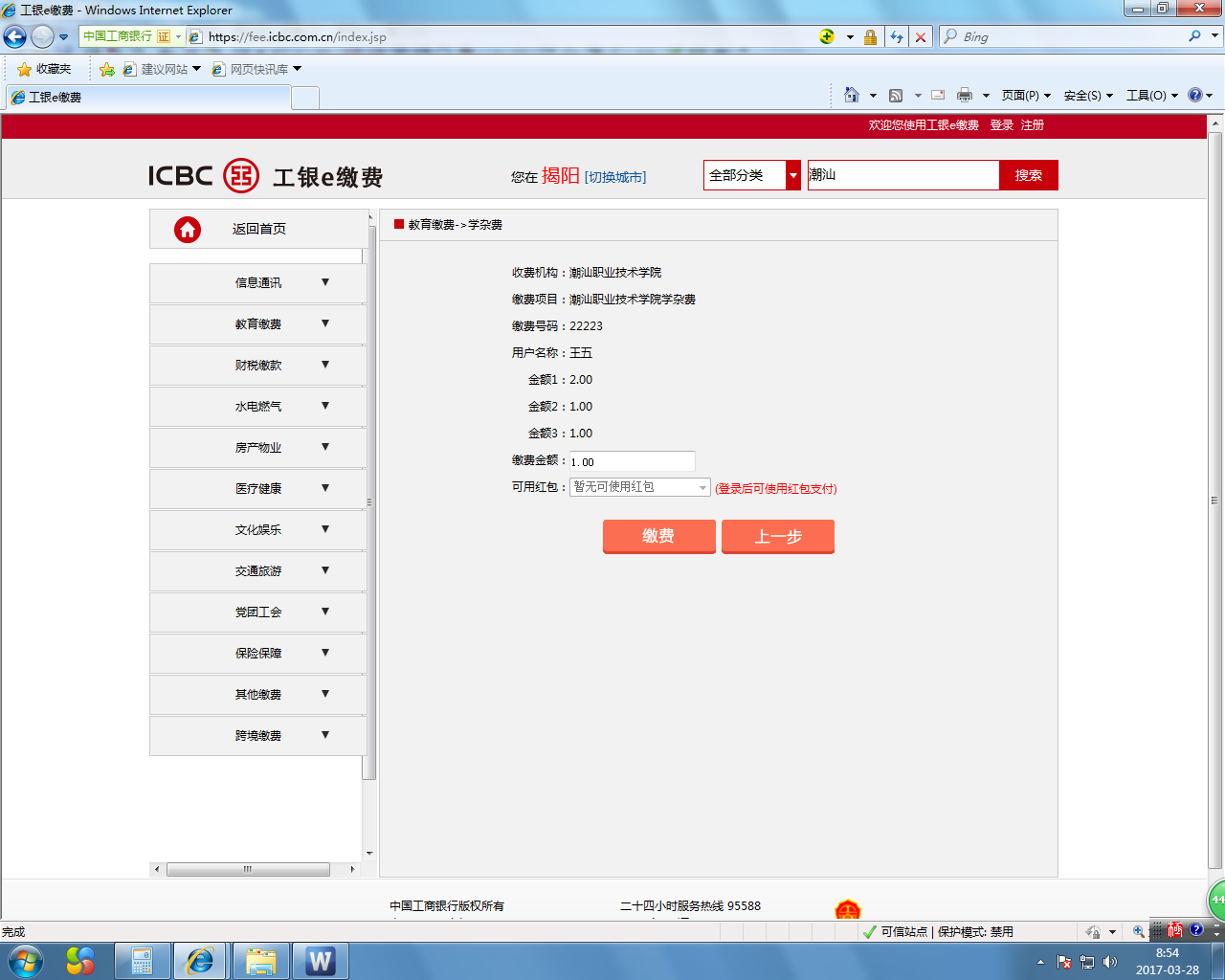This screenshot has width=1225, height=980.
Task: Open the 建议网站 favorites bar item
Action: [162, 69]
